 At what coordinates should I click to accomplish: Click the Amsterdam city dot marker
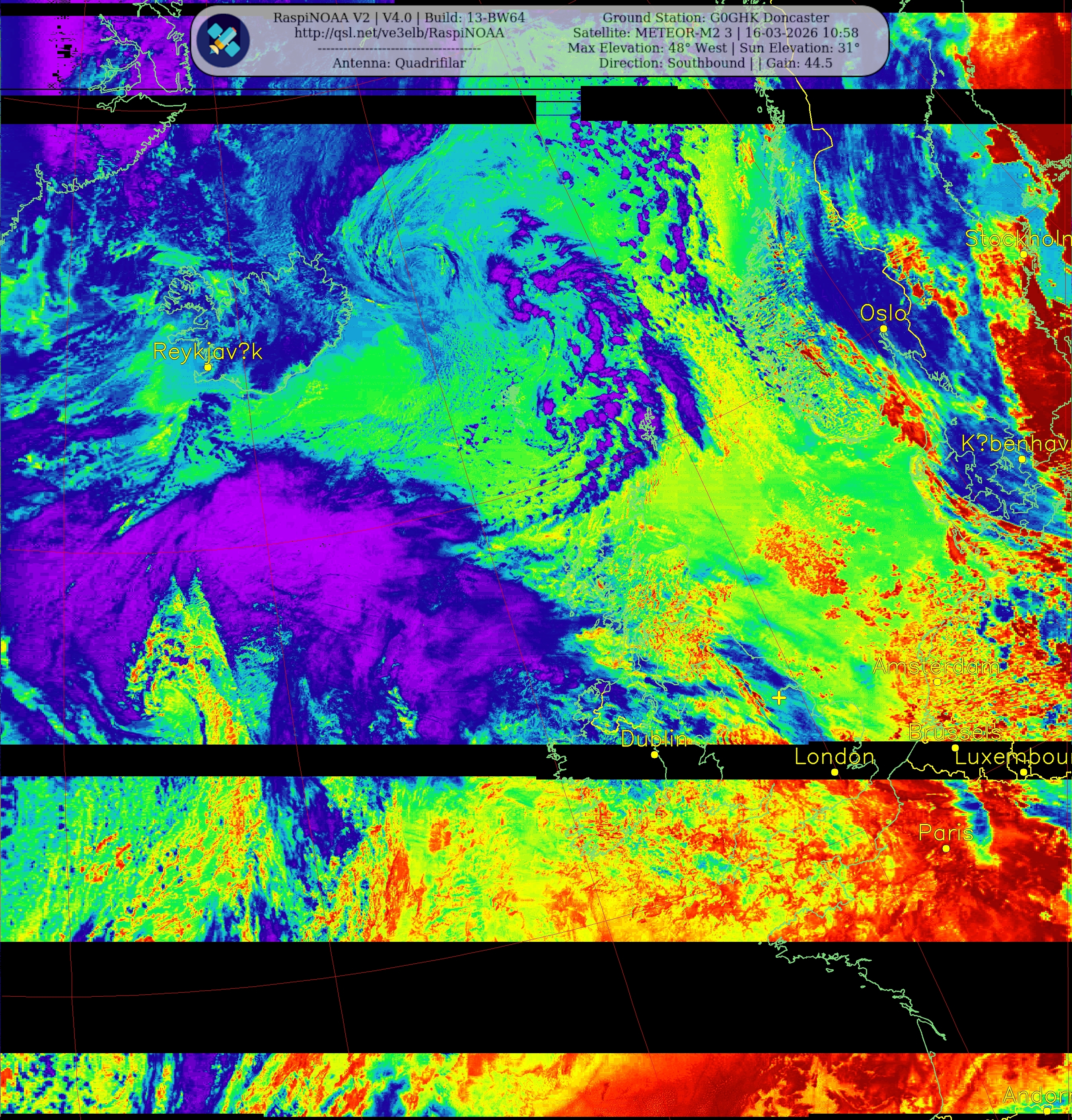tap(937, 682)
